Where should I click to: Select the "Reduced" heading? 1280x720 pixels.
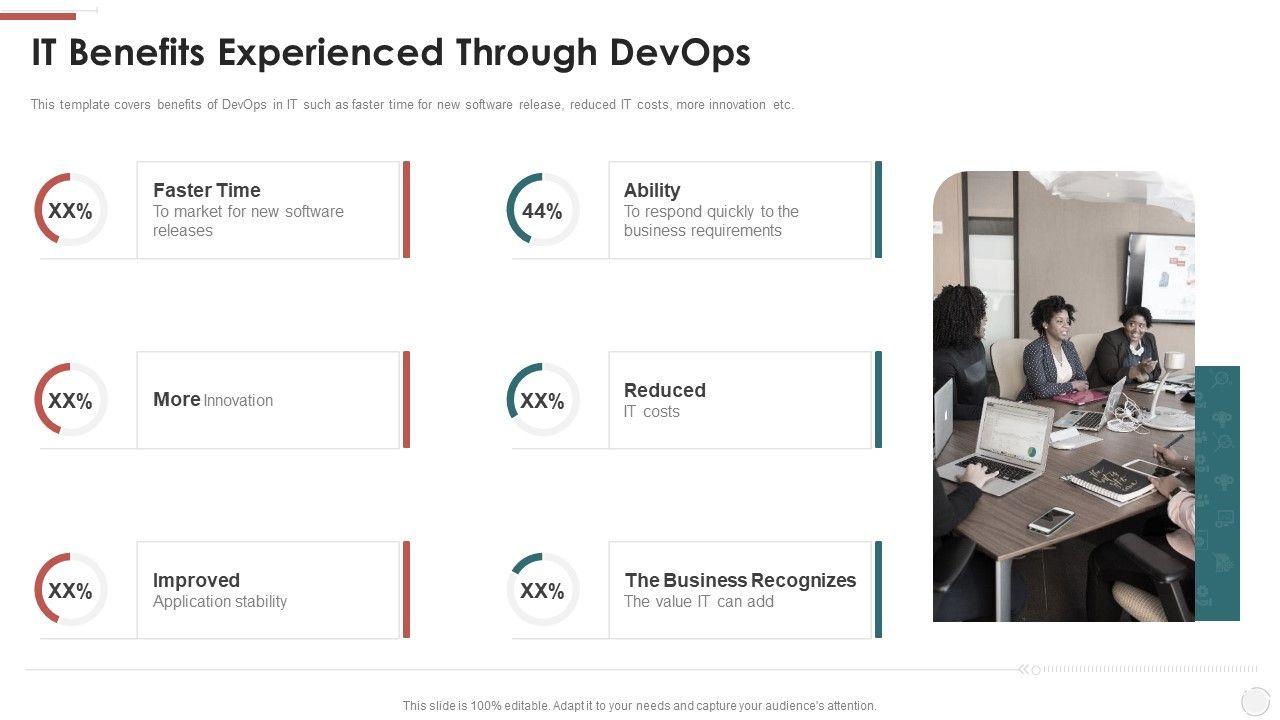pos(665,390)
